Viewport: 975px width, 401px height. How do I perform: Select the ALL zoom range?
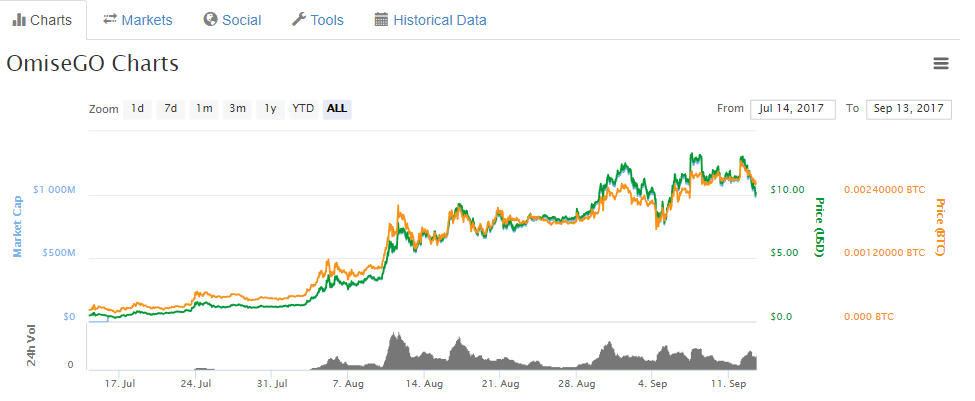coord(337,108)
